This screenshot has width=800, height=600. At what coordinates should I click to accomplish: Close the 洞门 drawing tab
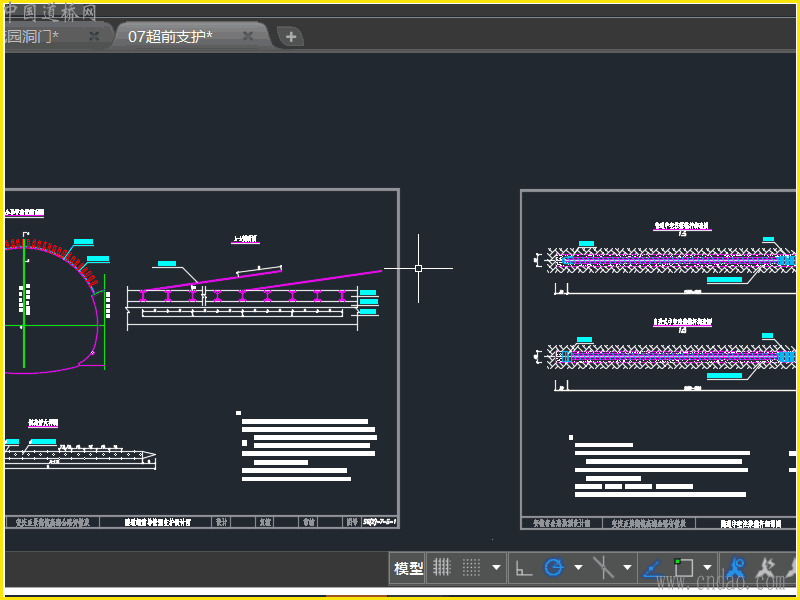pyautogui.click(x=94, y=36)
